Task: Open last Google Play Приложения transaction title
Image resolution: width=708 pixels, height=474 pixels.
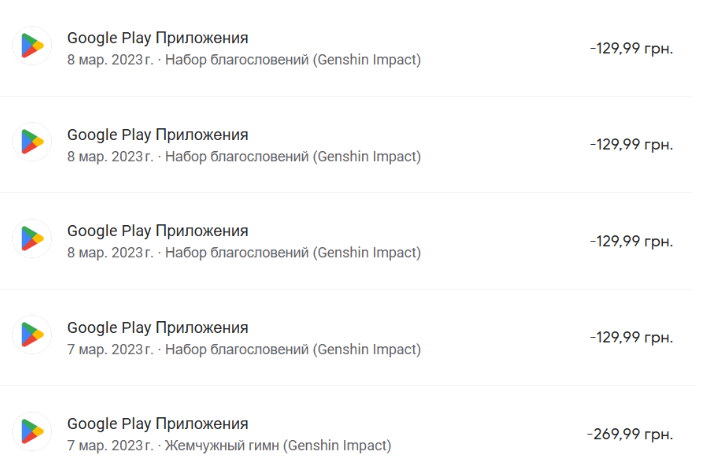Action: pyautogui.click(x=158, y=423)
